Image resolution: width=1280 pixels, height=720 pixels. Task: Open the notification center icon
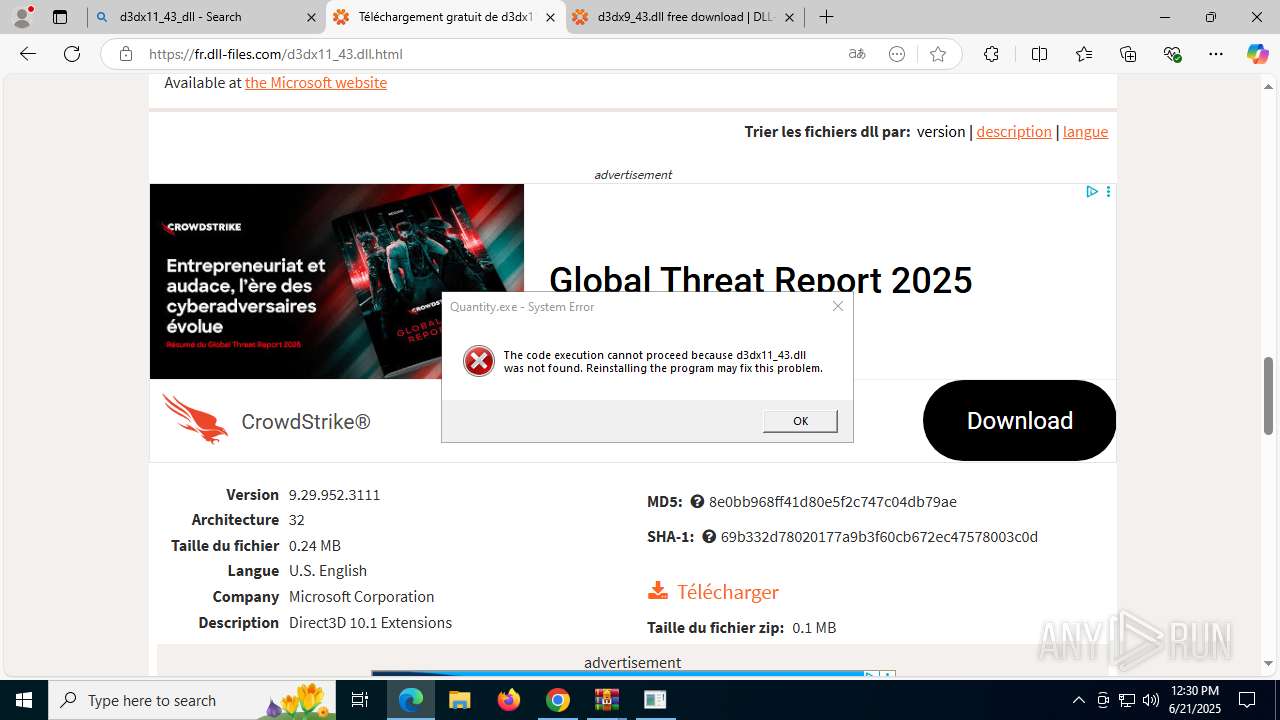click(1247, 700)
